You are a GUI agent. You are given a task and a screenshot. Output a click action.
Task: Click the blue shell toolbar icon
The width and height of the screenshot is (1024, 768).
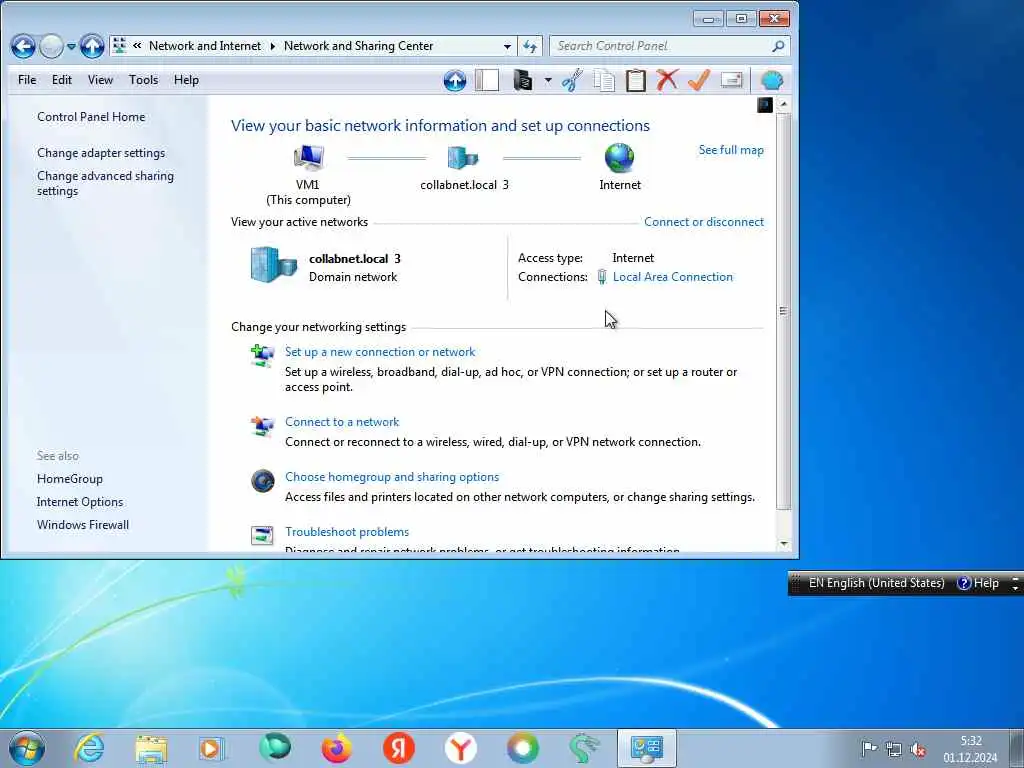pos(772,80)
